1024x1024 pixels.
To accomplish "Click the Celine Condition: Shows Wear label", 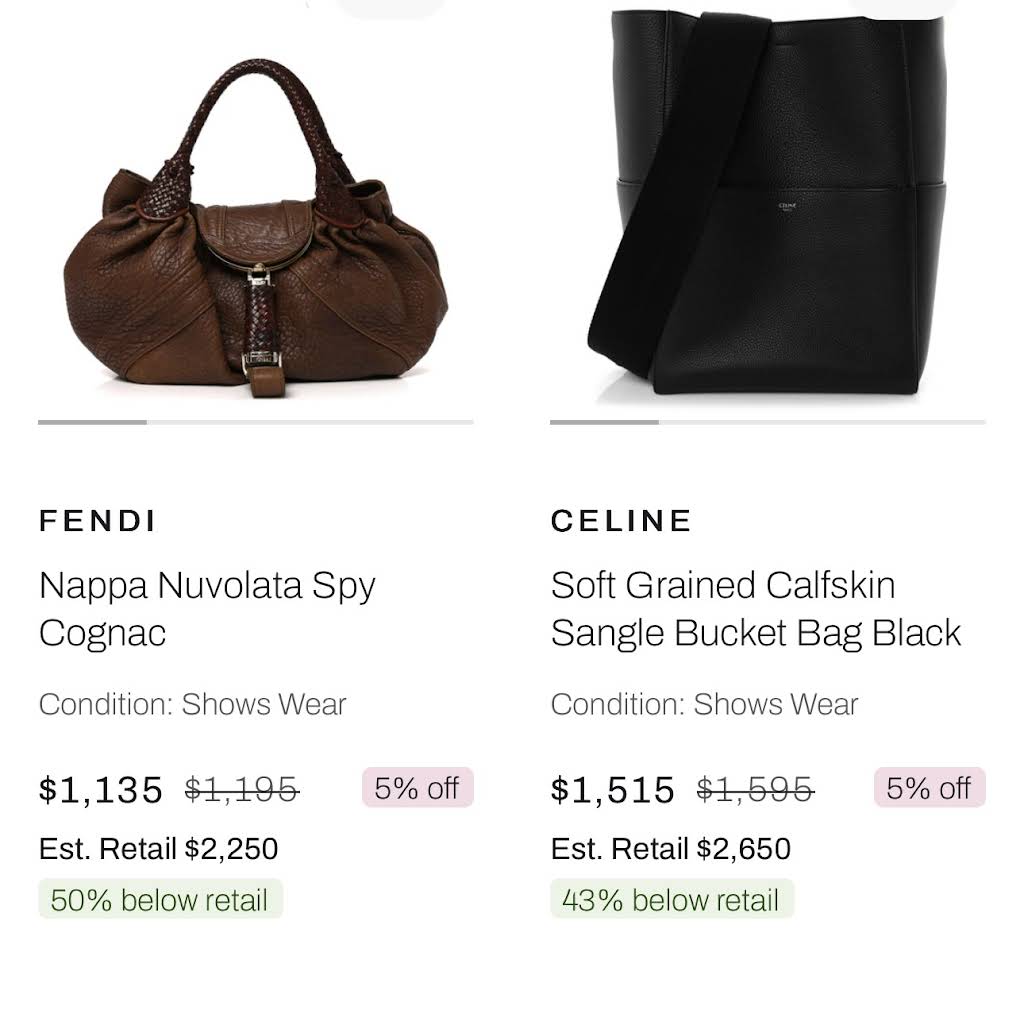I will [x=705, y=704].
